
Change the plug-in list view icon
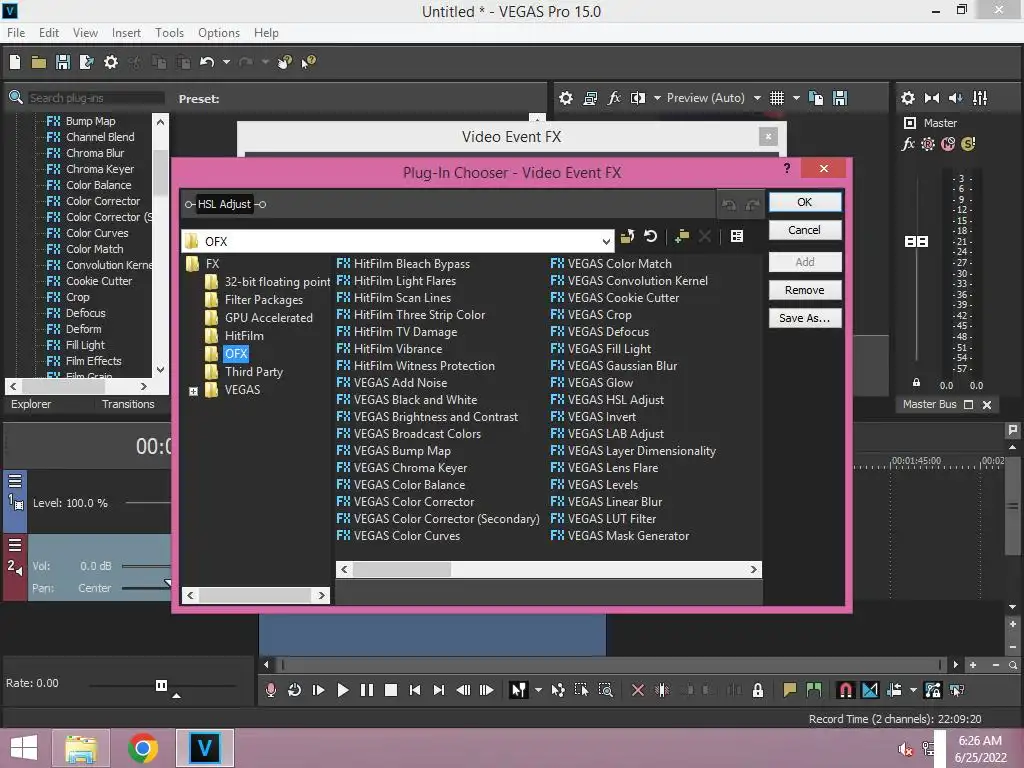(737, 236)
